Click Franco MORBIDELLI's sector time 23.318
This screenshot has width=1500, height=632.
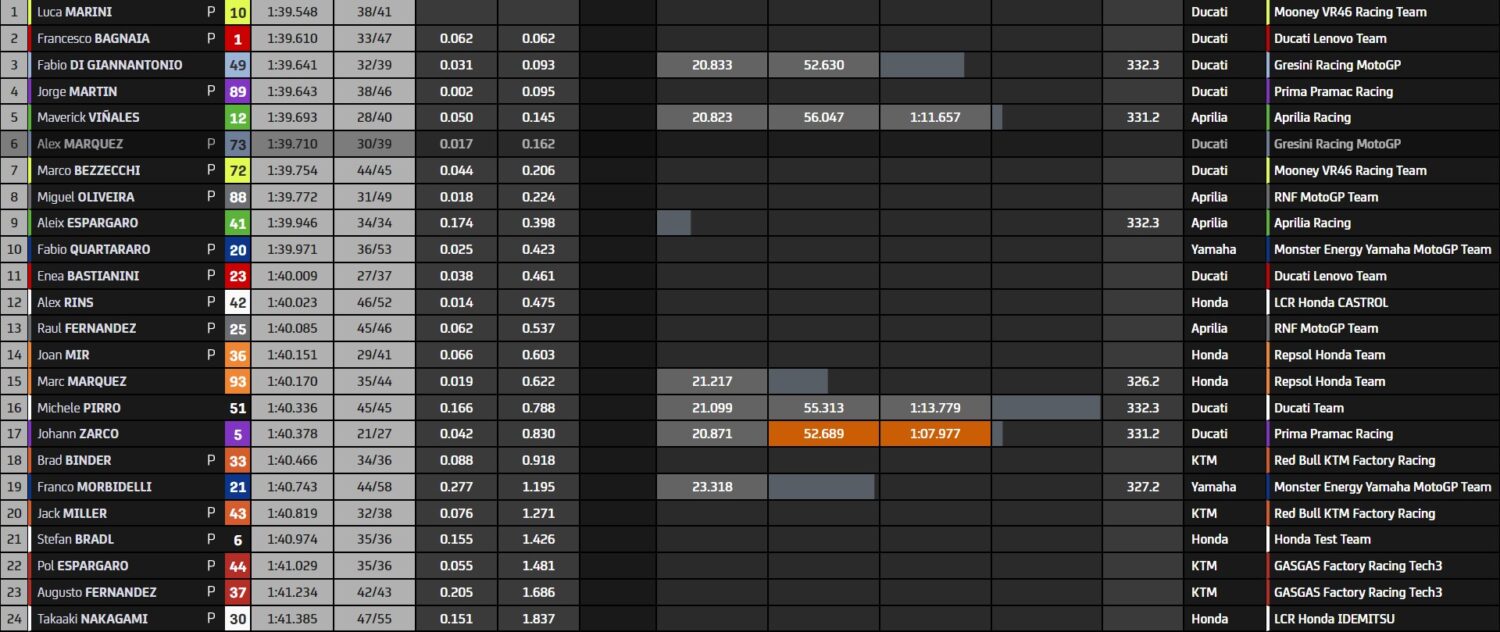[x=712, y=487]
